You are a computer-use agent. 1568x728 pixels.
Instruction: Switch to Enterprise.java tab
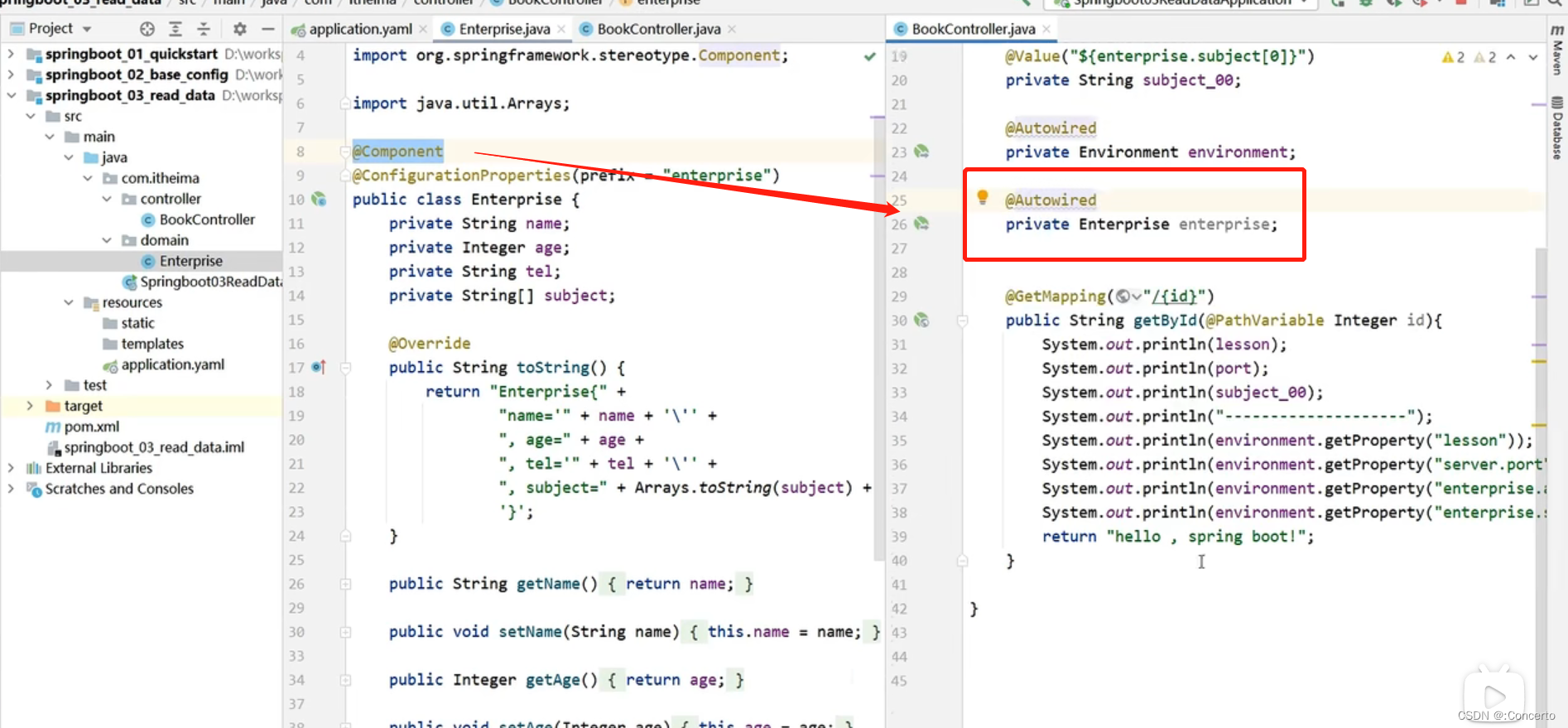click(504, 29)
